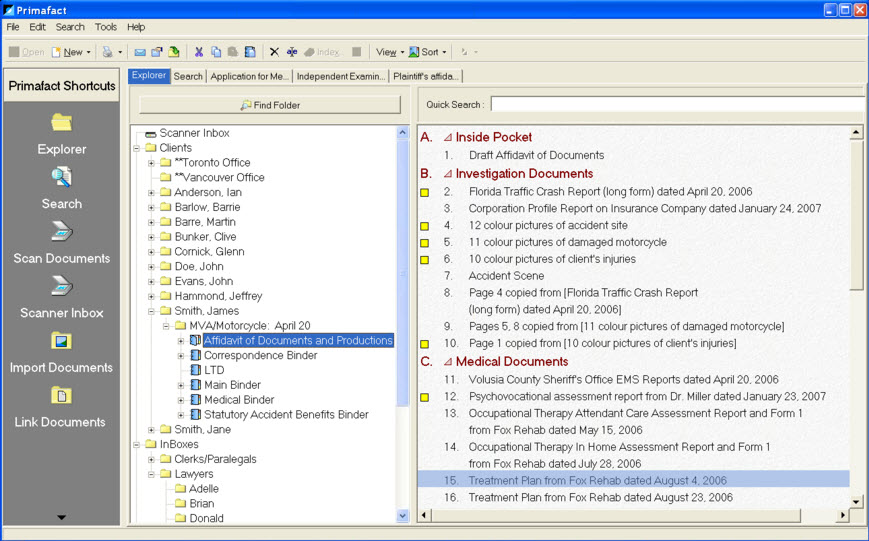
Task: Click the Import Documents shortcut icon
Action: [x=62, y=340]
